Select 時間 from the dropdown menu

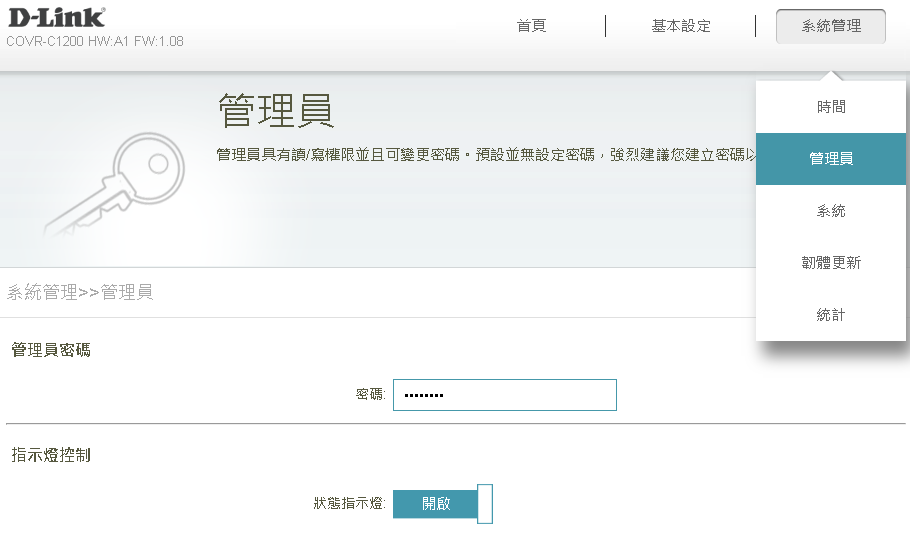coord(830,107)
